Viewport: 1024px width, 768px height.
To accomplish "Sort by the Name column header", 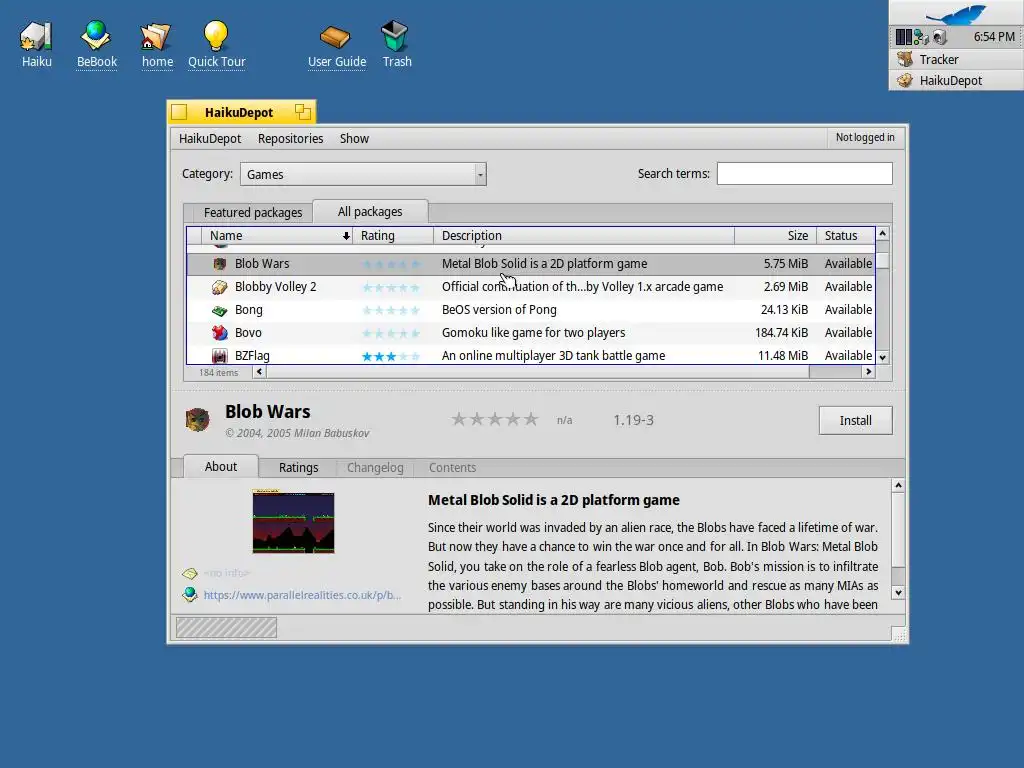I will tap(277, 236).
